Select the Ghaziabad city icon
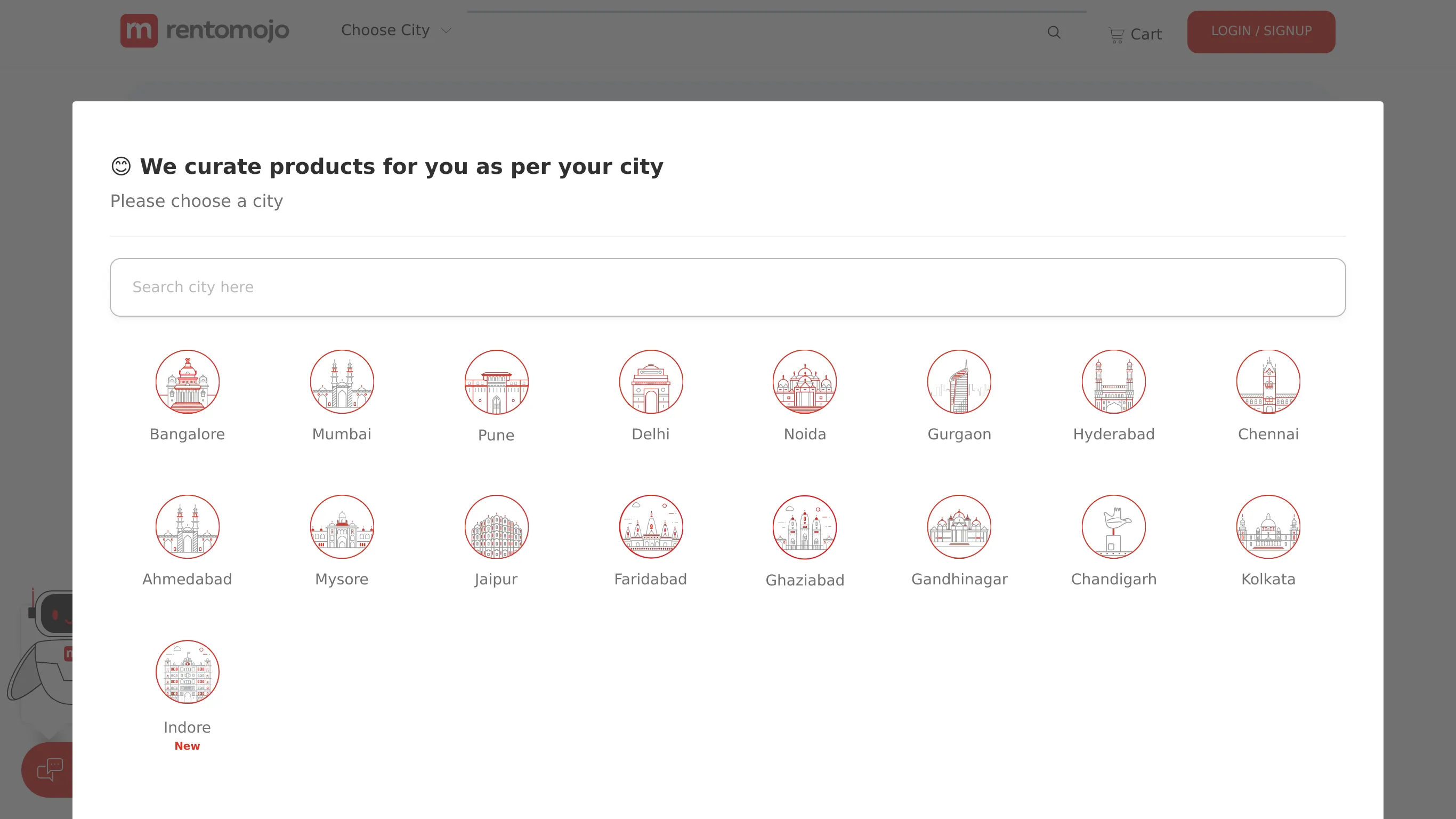Viewport: 1456px width, 819px height. [x=805, y=527]
